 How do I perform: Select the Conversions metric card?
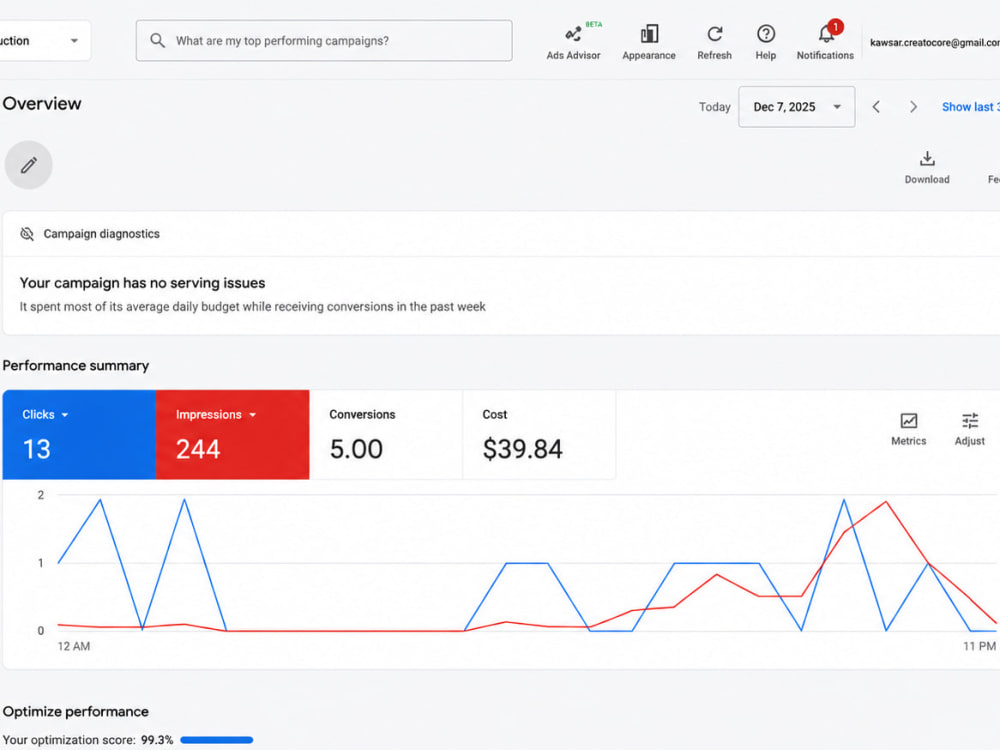pyautogui.click(x=386, y=435)
